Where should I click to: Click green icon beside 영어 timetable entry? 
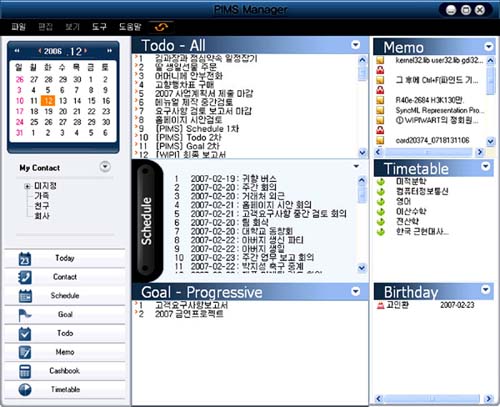[380, 202]
